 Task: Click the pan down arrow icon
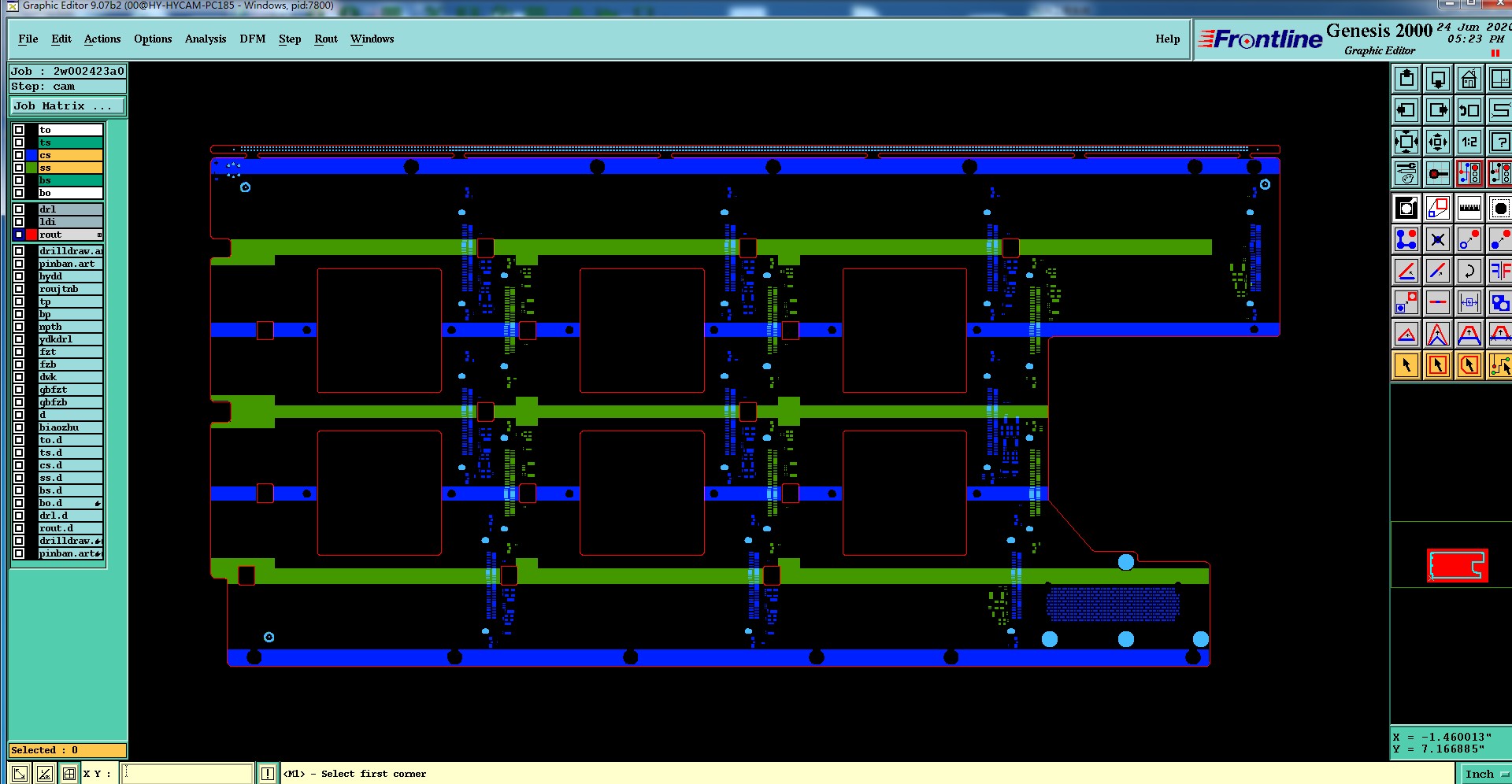point(1438,79)
